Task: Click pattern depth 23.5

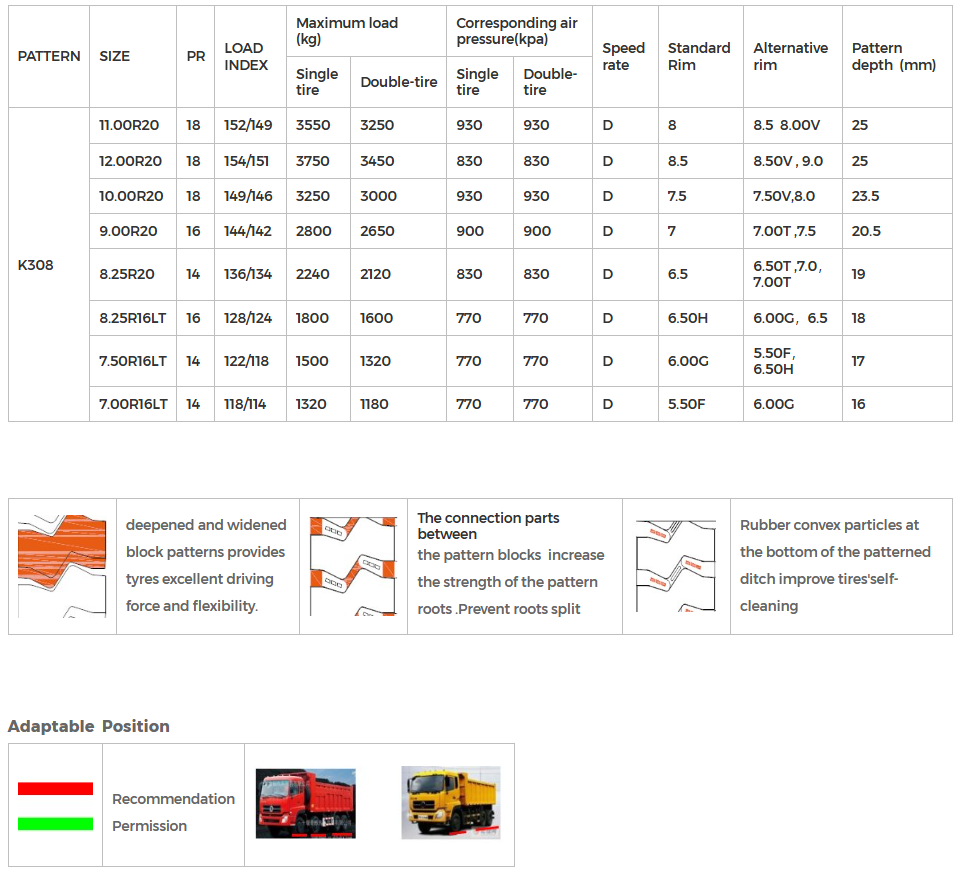Action: coord(865,196)
